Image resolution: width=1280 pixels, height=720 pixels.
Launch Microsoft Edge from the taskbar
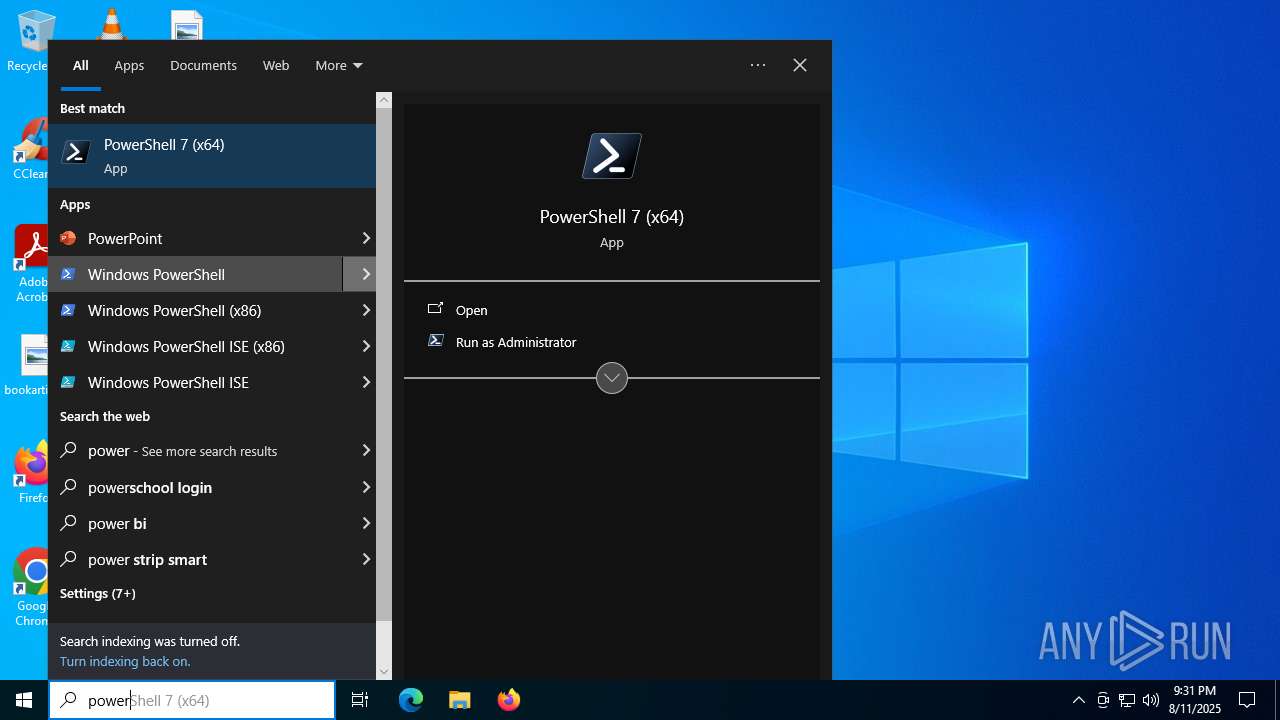pyautogui.click(x=411, y=700)
